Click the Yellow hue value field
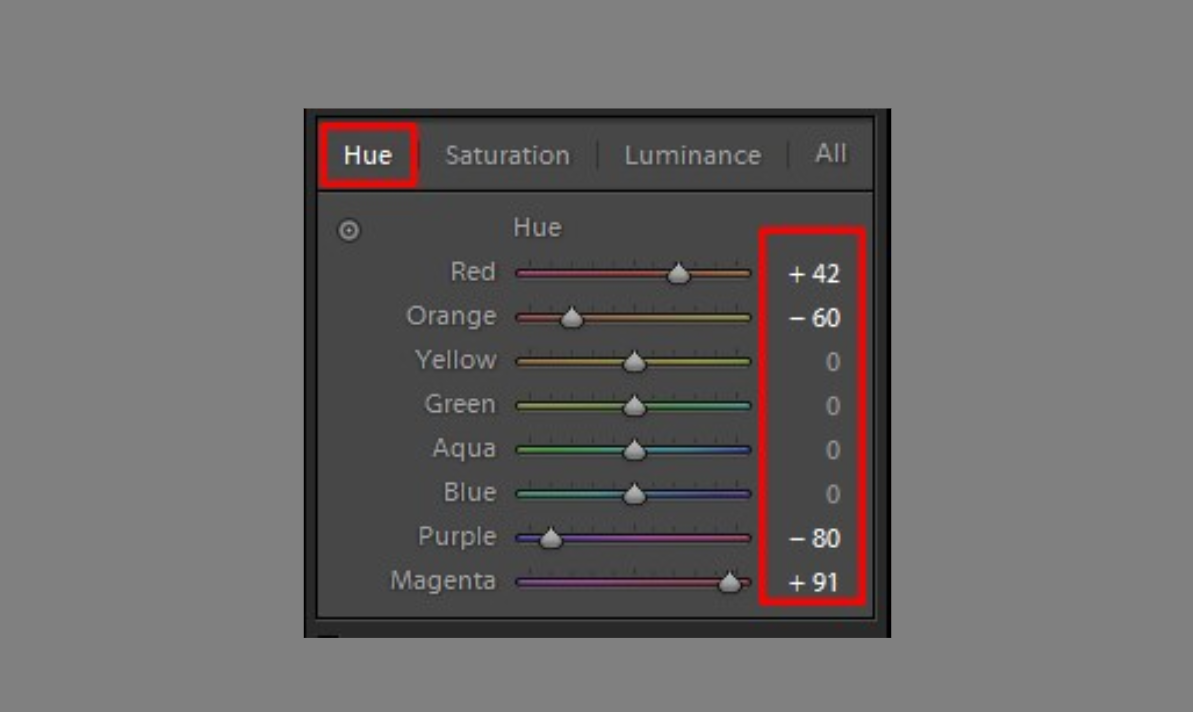 pyautogui.click(x=832, y=362)
